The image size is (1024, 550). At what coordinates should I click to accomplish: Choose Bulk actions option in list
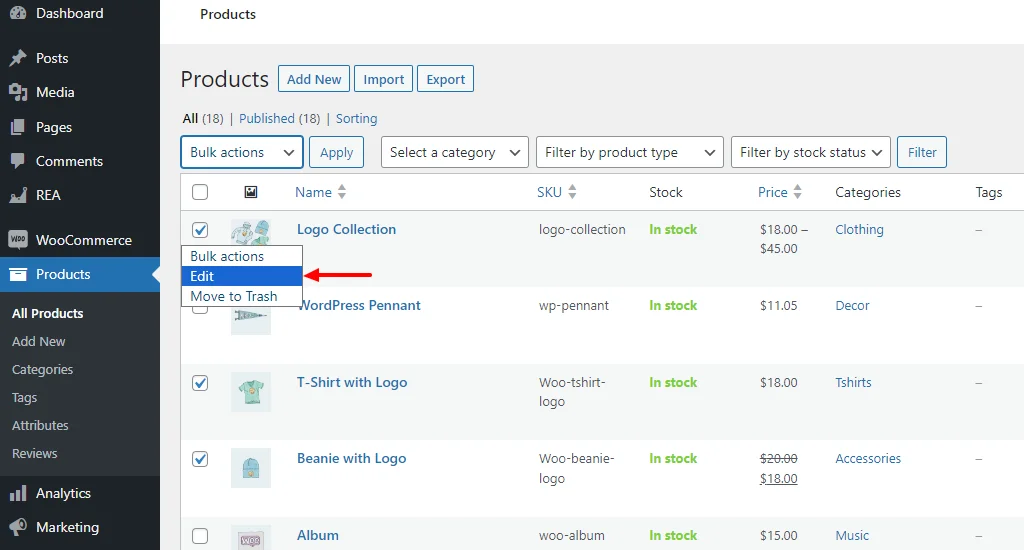pyautogui.click(x=242, y=256)
